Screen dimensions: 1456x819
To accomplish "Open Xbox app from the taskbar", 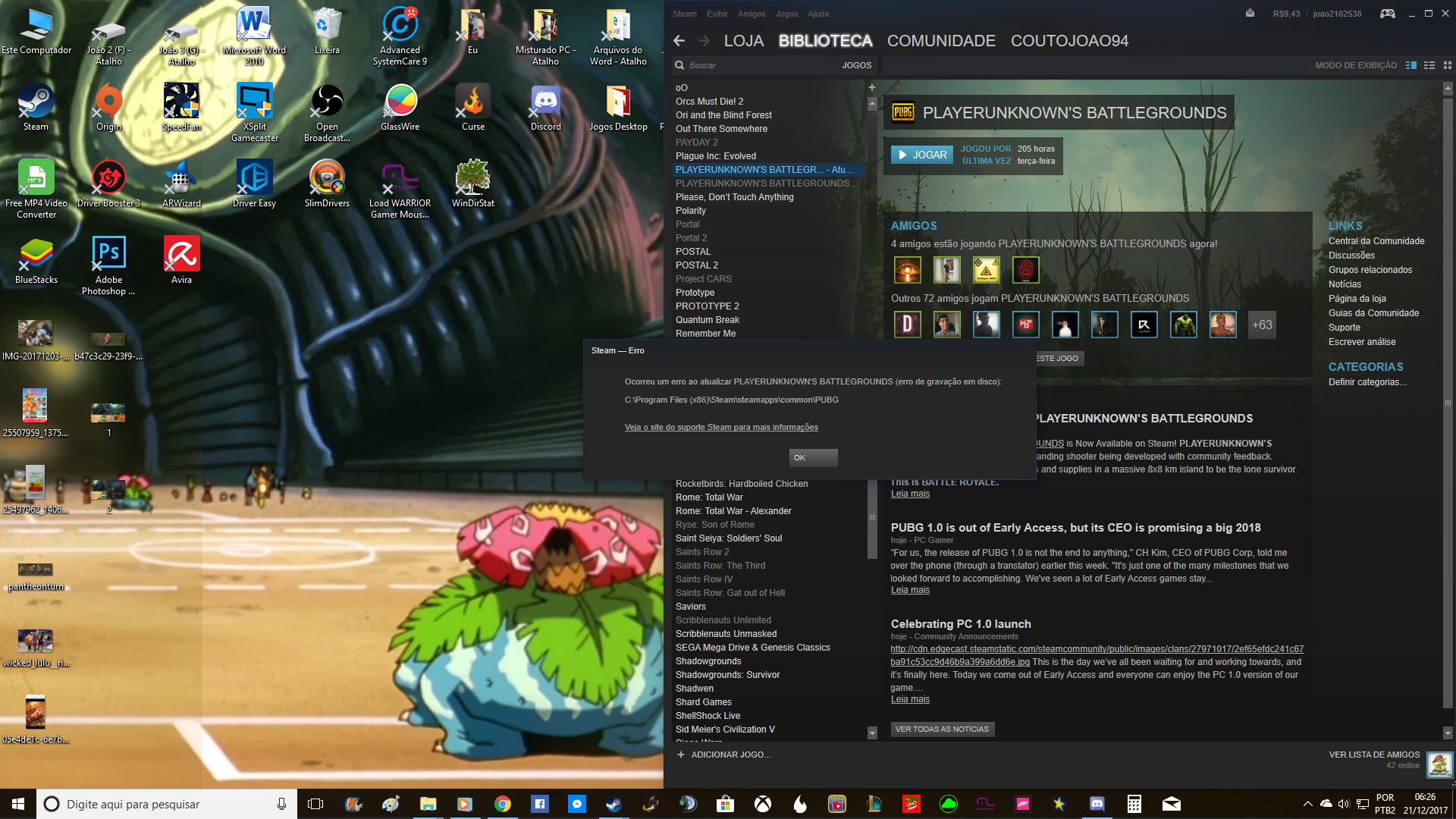I will click(x=762, y=804).
